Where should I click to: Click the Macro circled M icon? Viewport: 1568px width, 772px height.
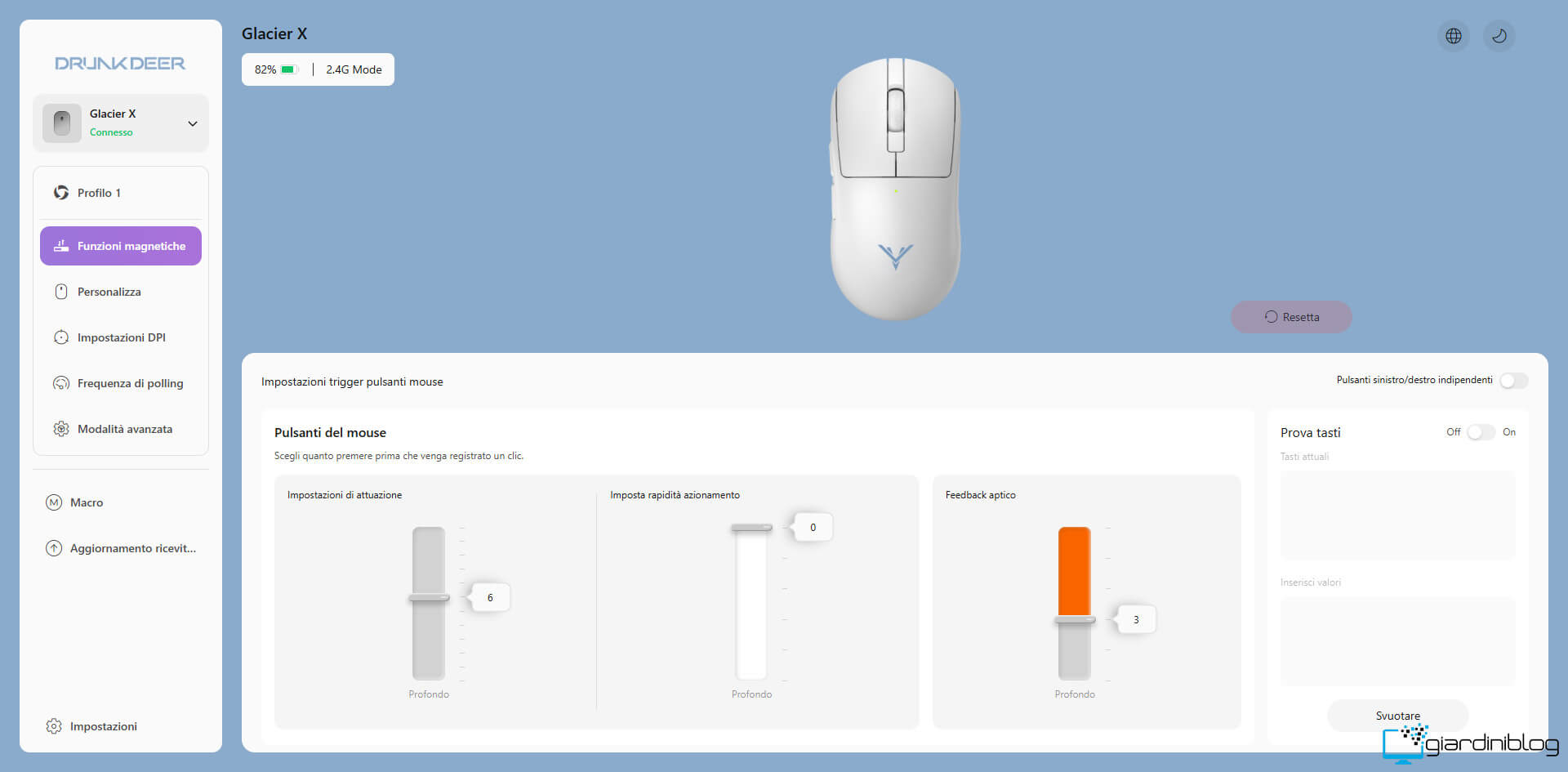[x=54, y=502]
